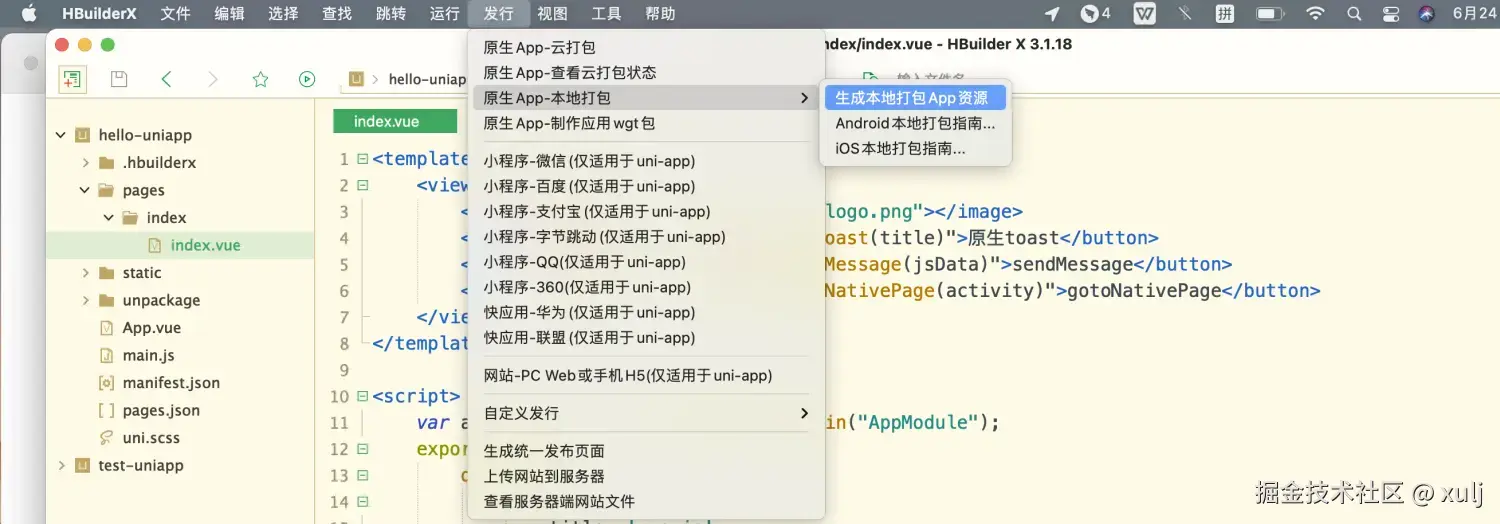Viewport: 1500px width, 524px height.
Task: Open Android本地打包指南
Action: (915, 124)
